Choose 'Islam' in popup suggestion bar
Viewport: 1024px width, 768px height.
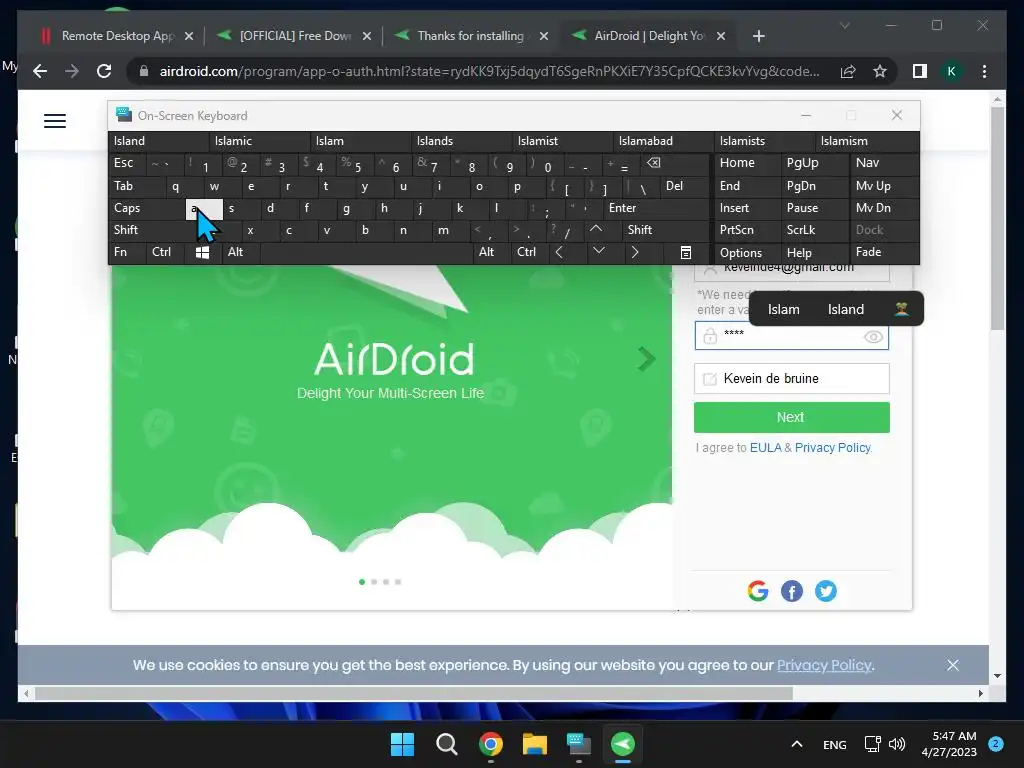[x=783, y=310]
